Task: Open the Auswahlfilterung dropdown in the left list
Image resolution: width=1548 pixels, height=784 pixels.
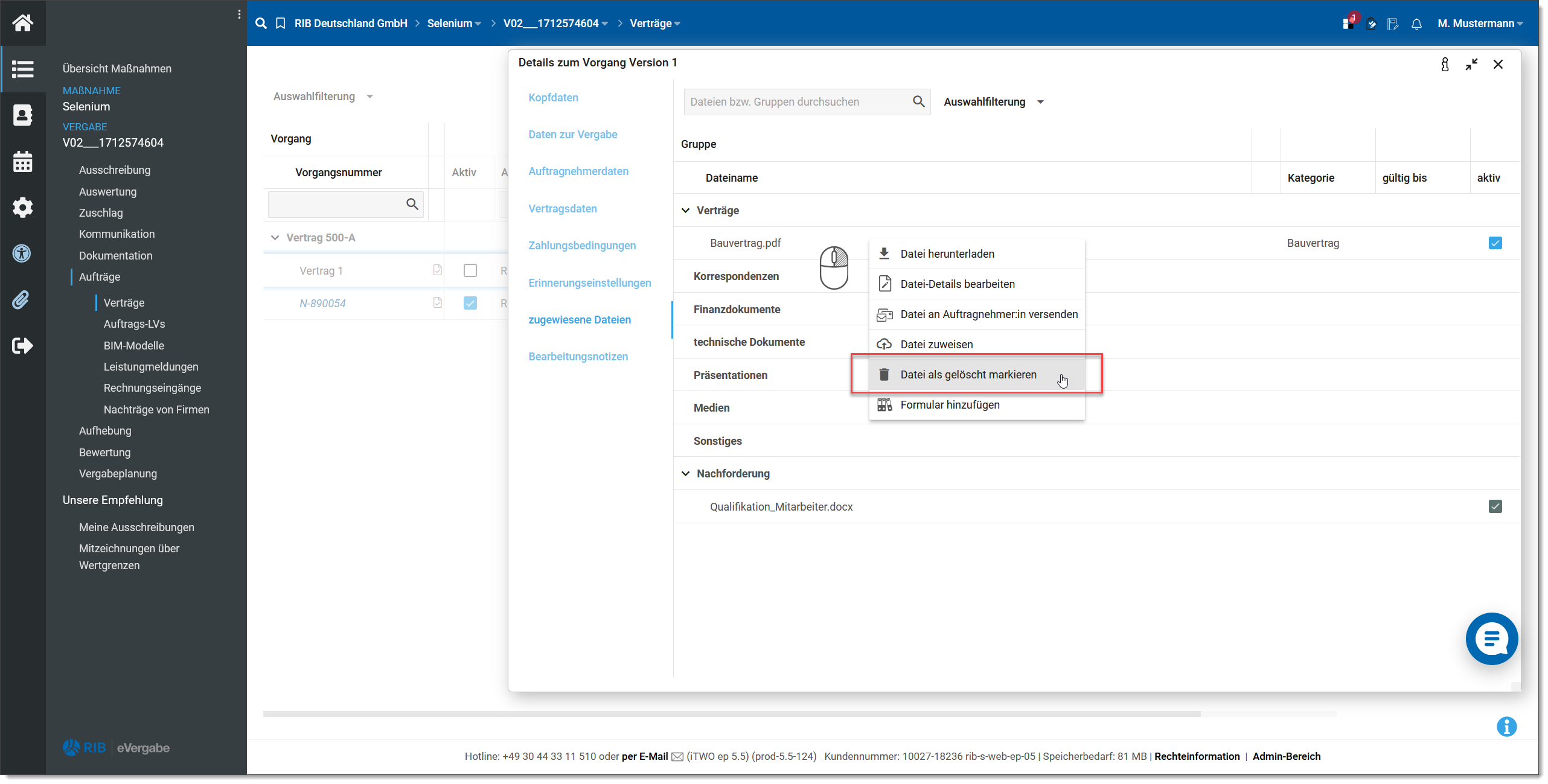Action: (323, 96)
